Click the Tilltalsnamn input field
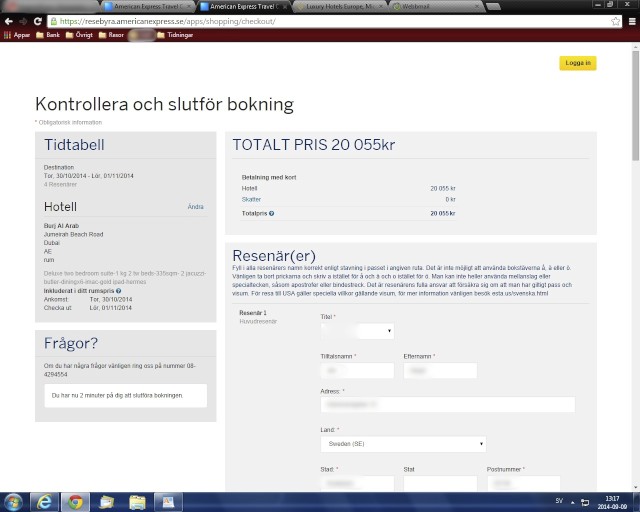This screenshot has width=640, height=512. (357, 371)
